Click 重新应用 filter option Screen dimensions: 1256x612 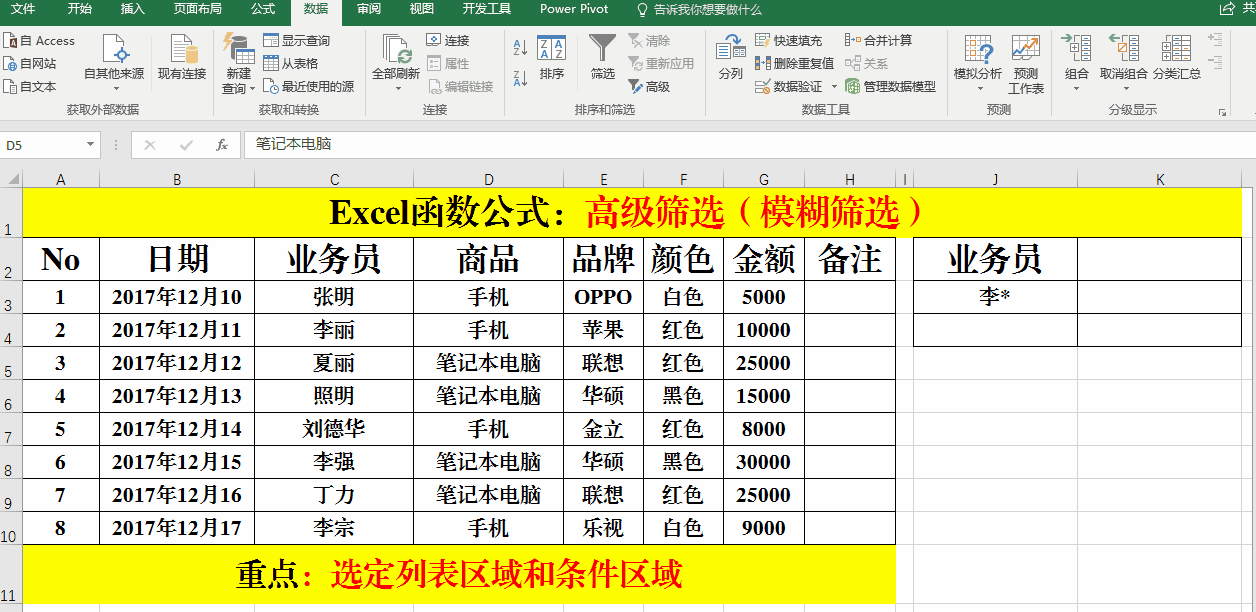pos(661,64)
